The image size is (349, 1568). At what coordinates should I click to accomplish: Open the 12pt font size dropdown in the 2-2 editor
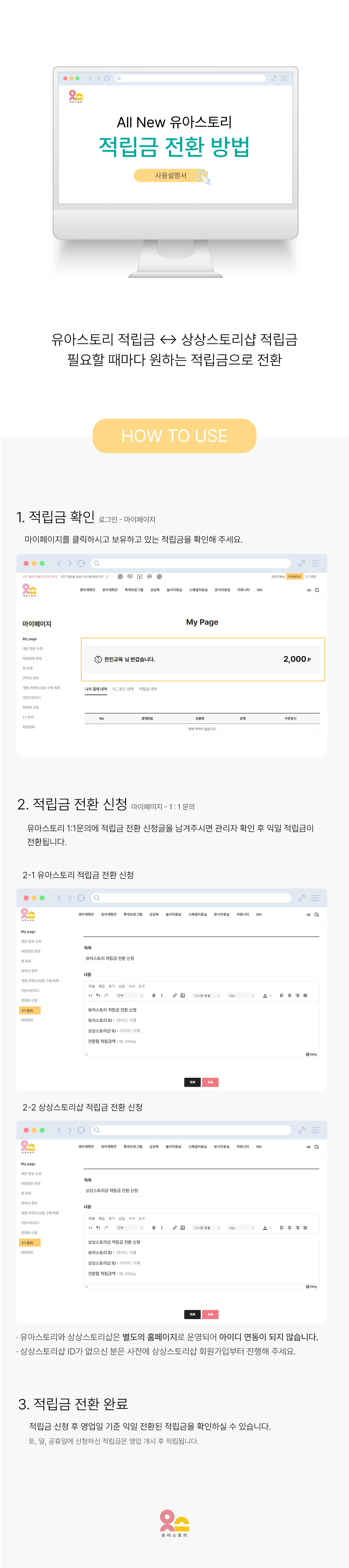[241, 1228]
